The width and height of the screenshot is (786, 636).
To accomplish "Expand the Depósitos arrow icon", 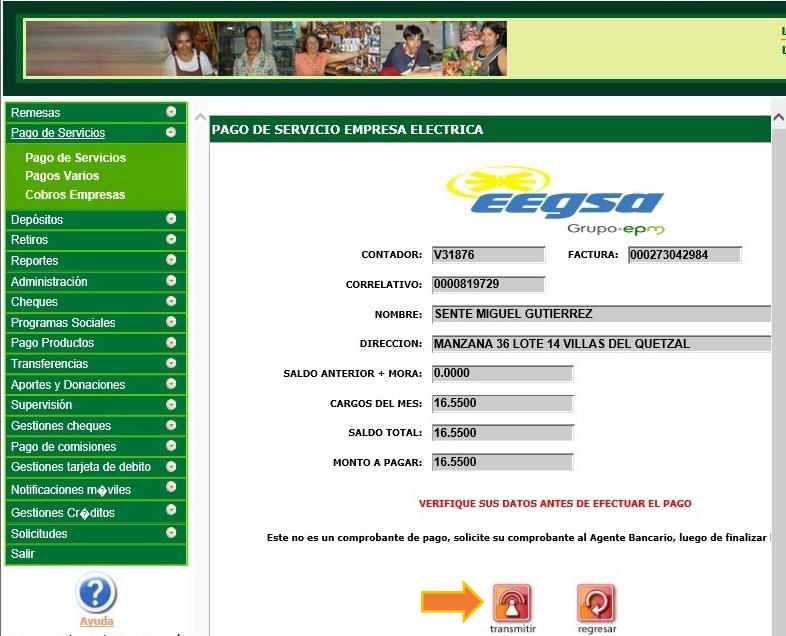I will coord(171,219).
